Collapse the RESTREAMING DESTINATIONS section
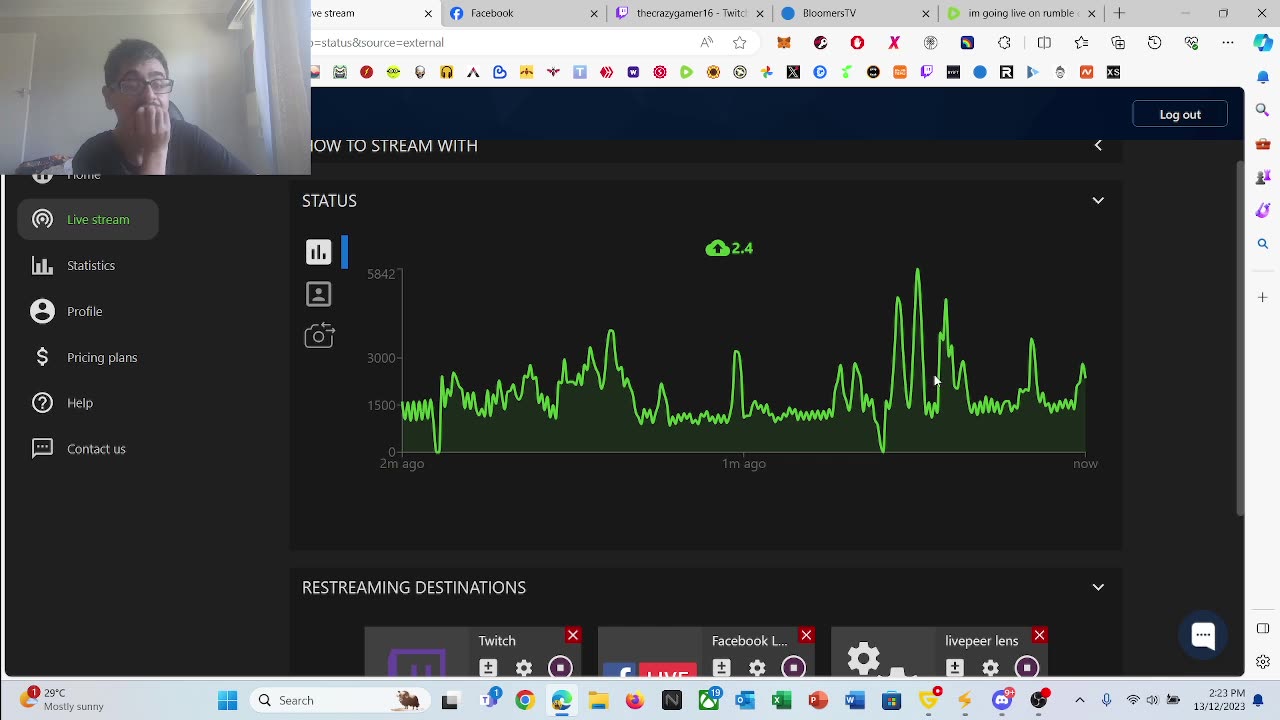The image size is (1280, 720). click(1098, 588)
